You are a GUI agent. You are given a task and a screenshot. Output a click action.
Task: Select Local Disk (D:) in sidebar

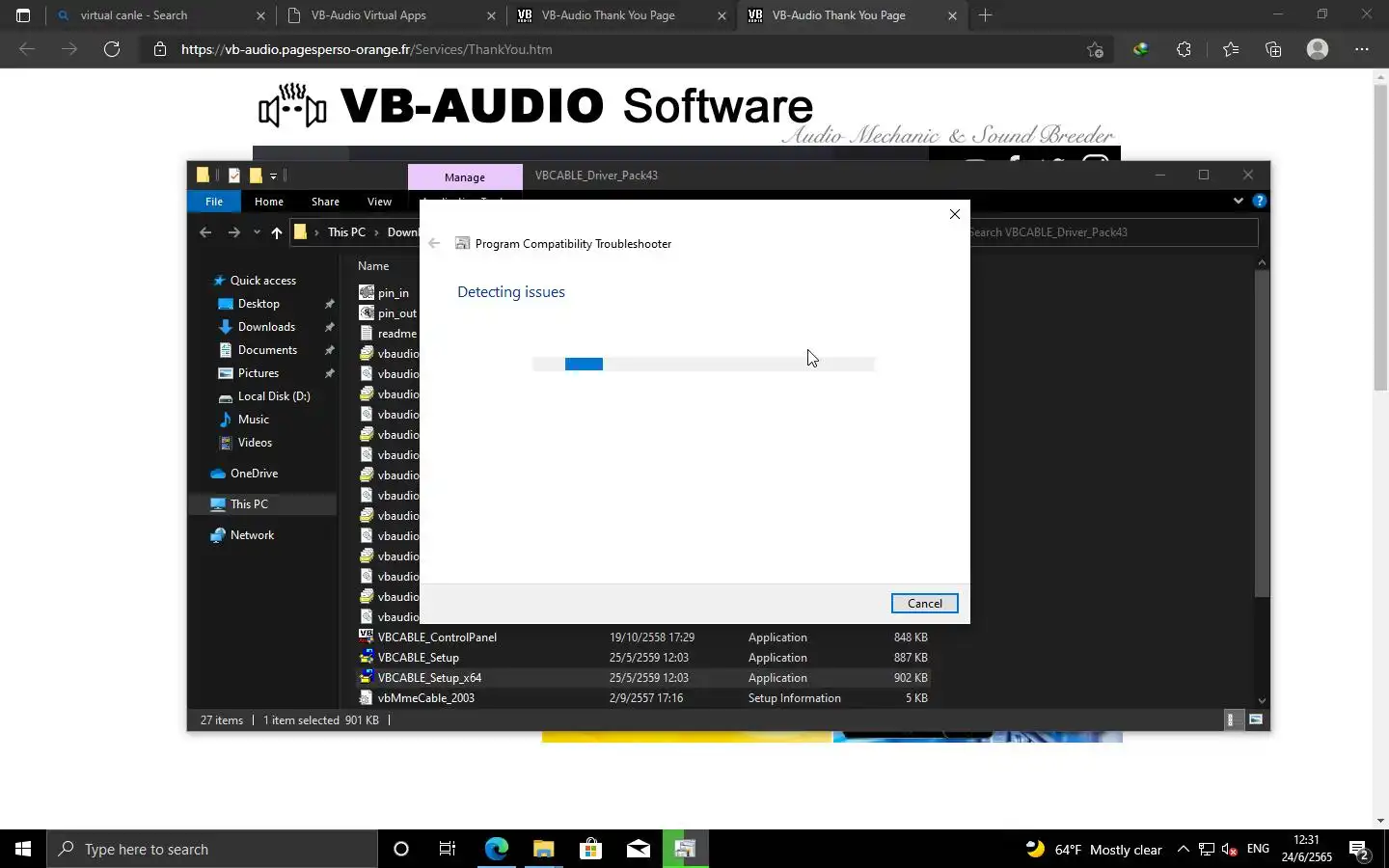tap(274, 396)
